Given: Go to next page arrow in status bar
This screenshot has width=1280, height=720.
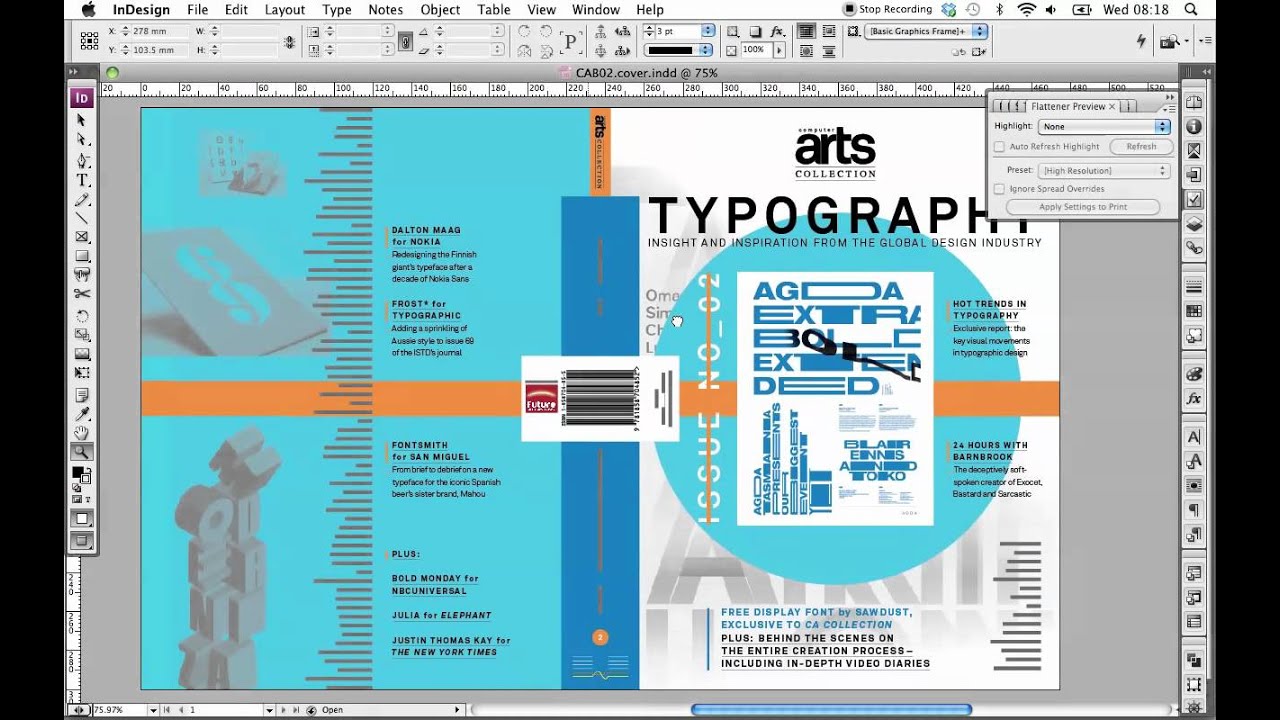Looking at the screenshot, I should point(282,710).
